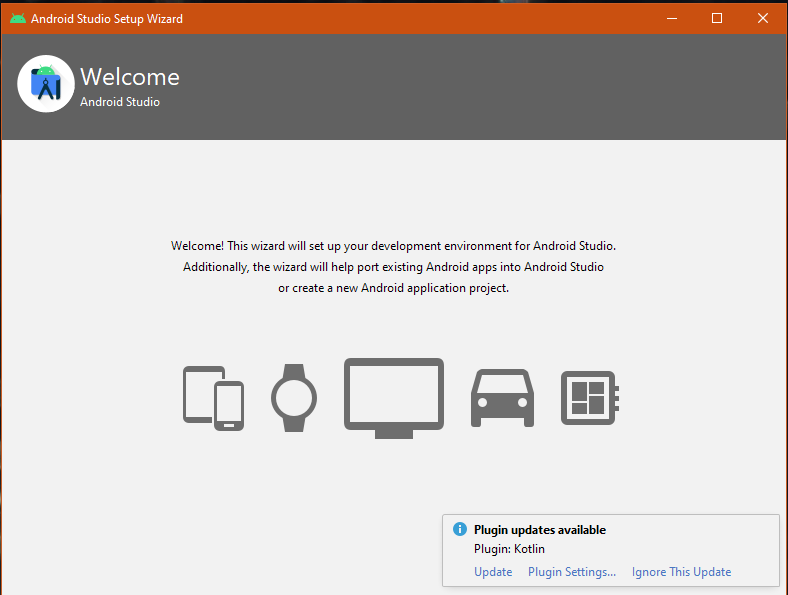Click the Android TV screen icon

pos(394,397)
